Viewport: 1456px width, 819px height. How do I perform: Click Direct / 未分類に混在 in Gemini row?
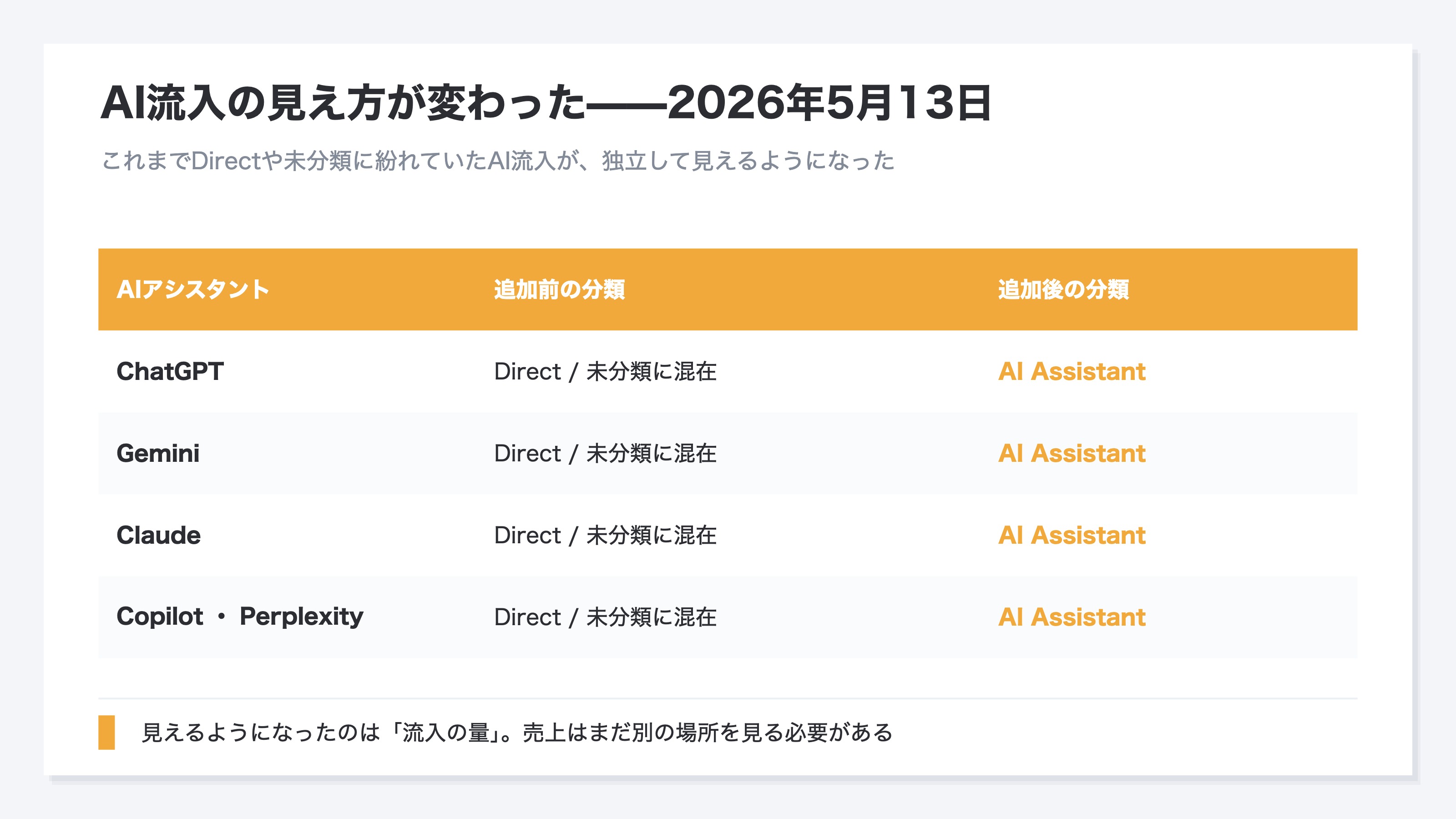click(x=605, y=453)
